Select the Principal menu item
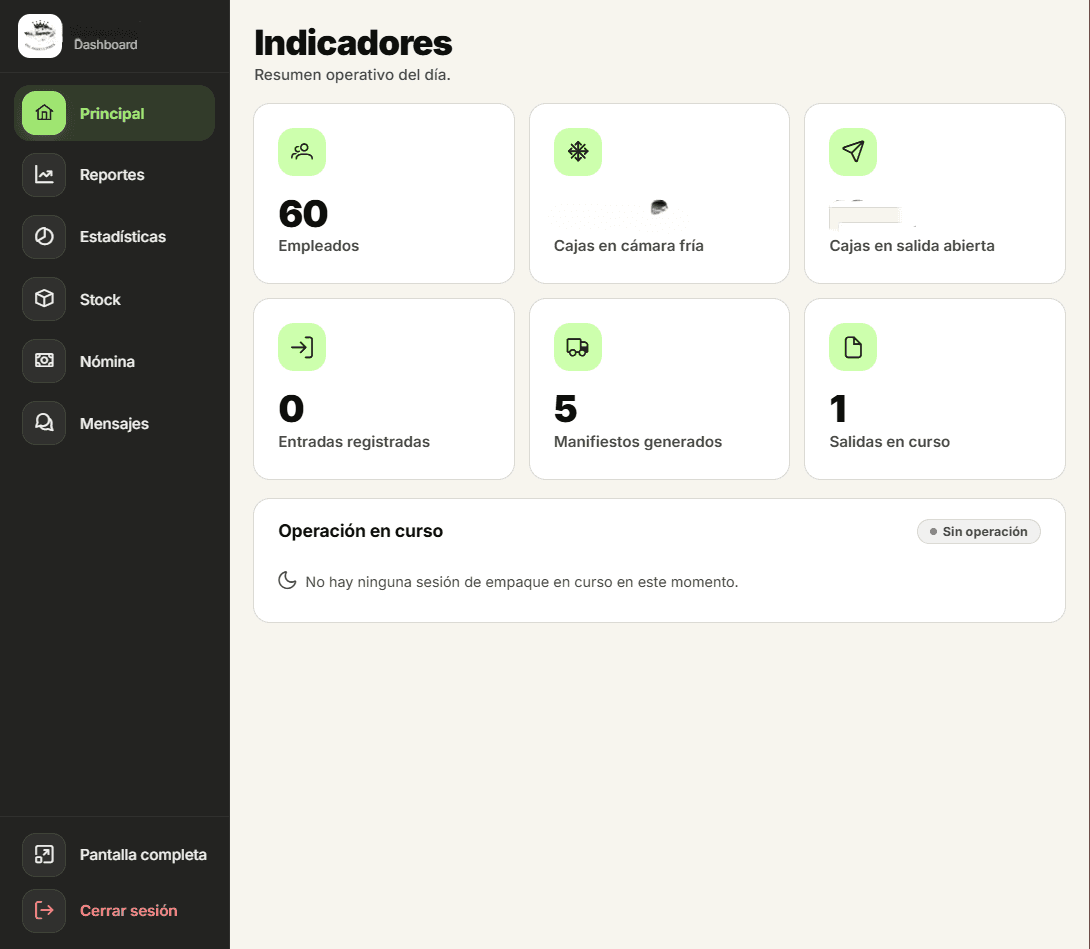 click(114, 113)
